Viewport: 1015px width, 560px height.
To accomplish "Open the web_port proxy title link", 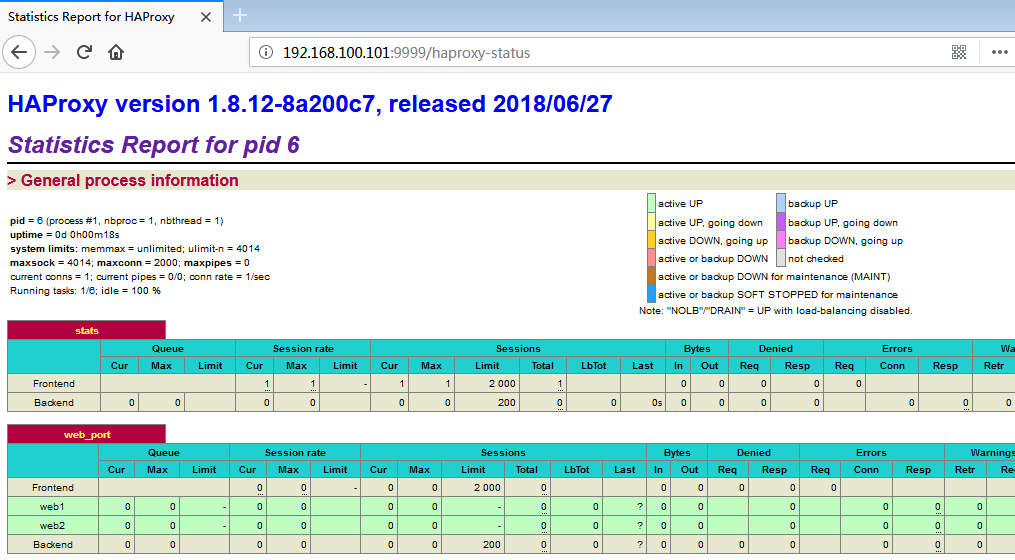I will click(87, 434).
